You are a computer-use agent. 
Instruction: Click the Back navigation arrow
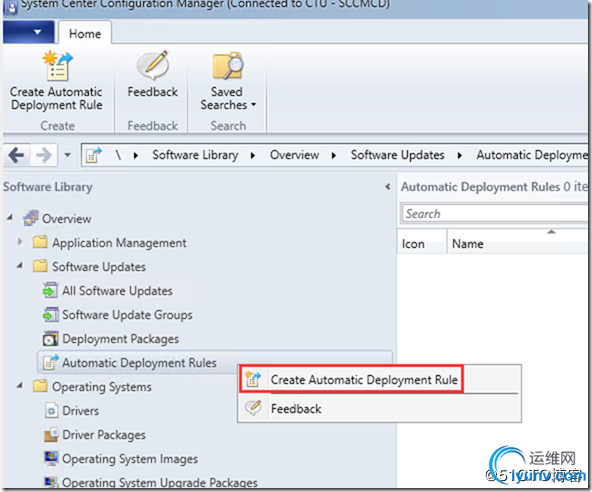(17, 155)
